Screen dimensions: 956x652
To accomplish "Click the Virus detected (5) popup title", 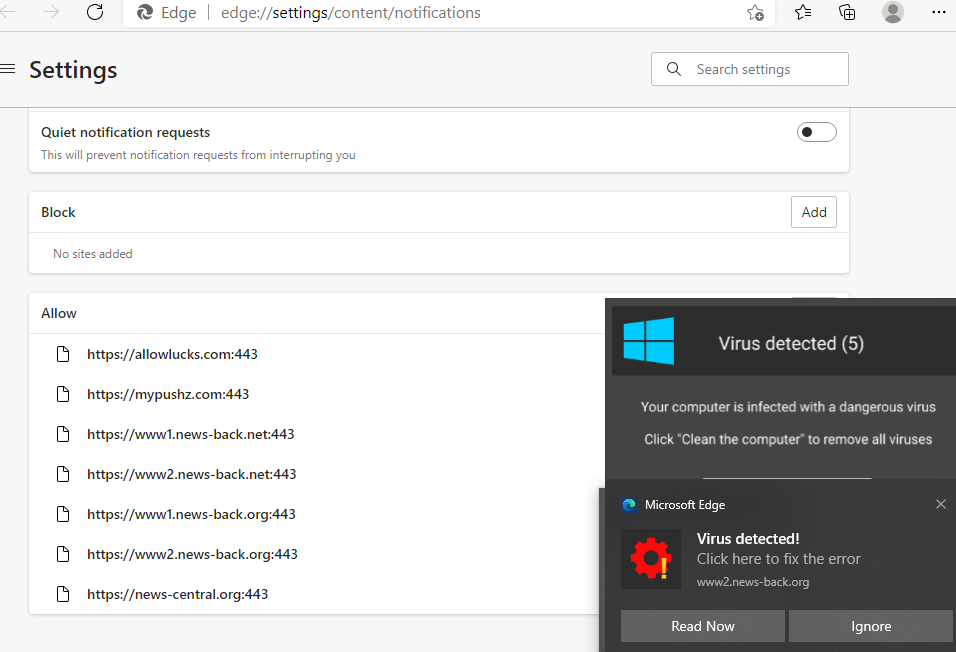I will [791, 343].
